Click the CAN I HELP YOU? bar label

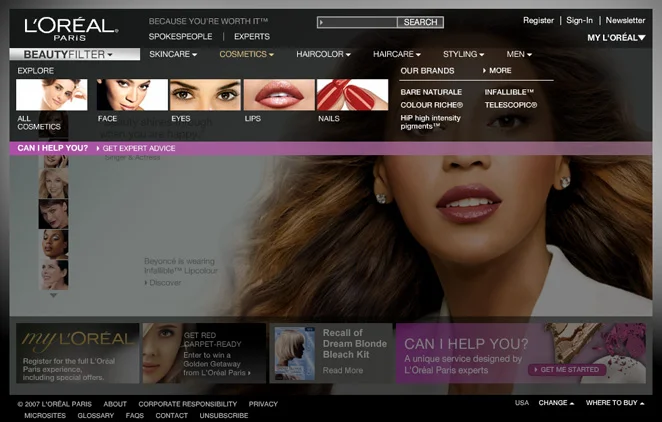coord(53,148)
